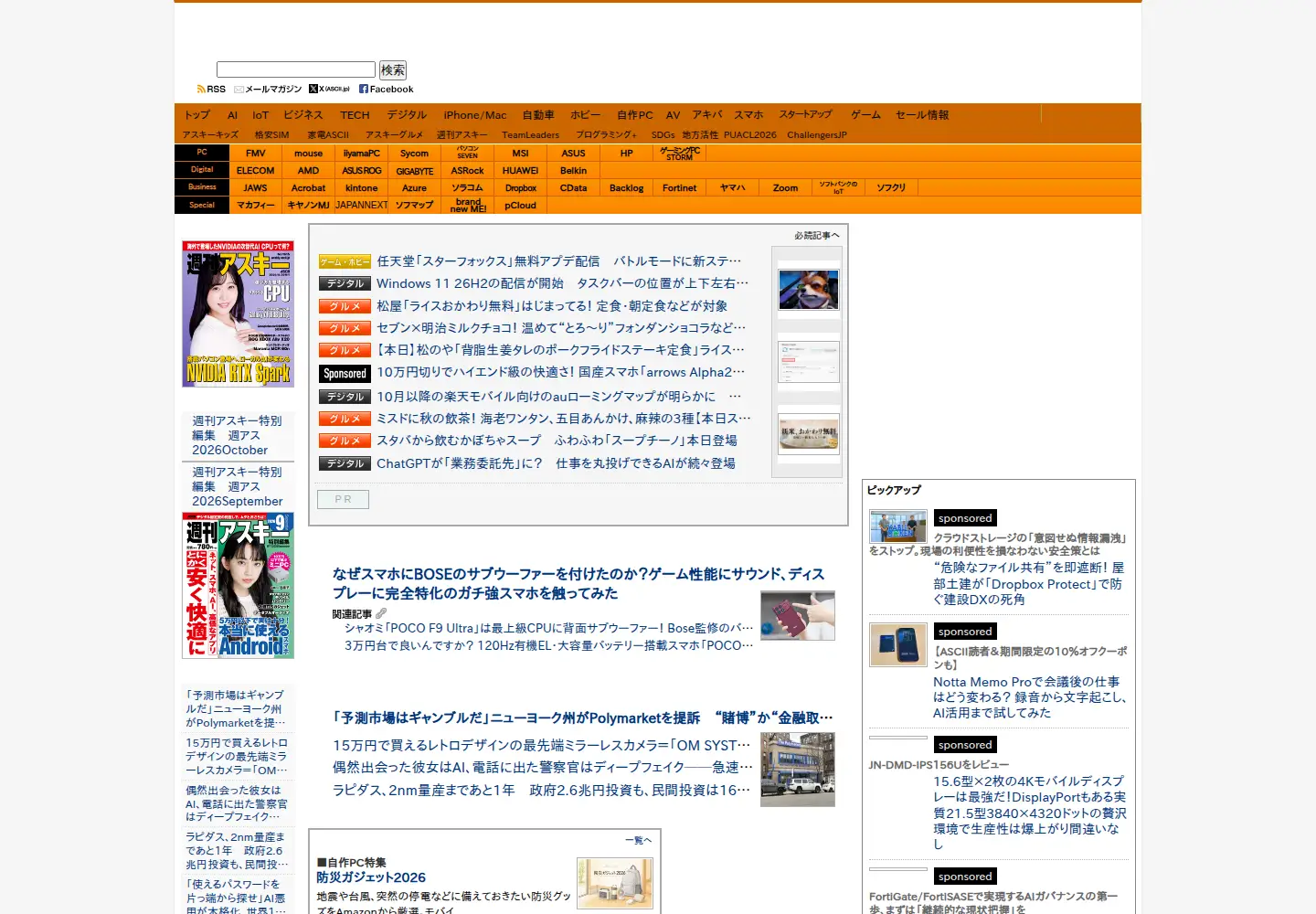Open the Windows 11 26H2 article headline
Screen dimensions: 1316x914
coord(562,283)
